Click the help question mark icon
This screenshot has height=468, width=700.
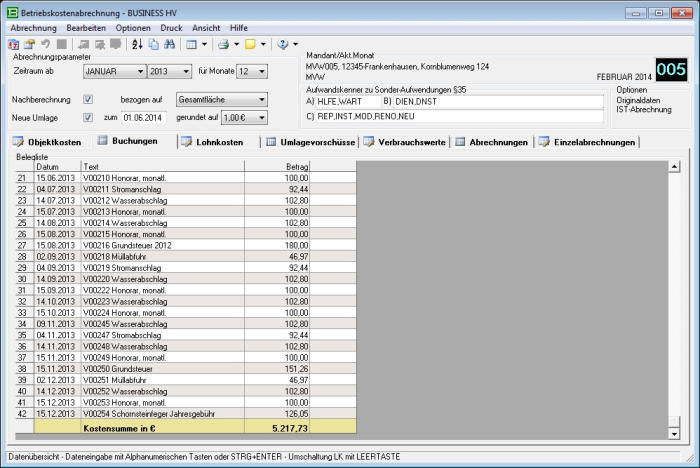pos(283,44)
